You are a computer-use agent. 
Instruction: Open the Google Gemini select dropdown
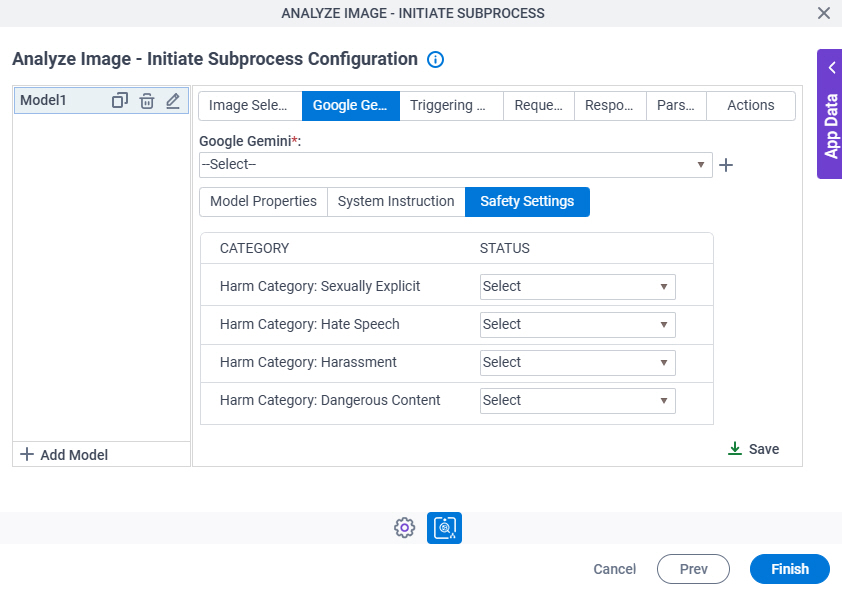coord(455,164)
